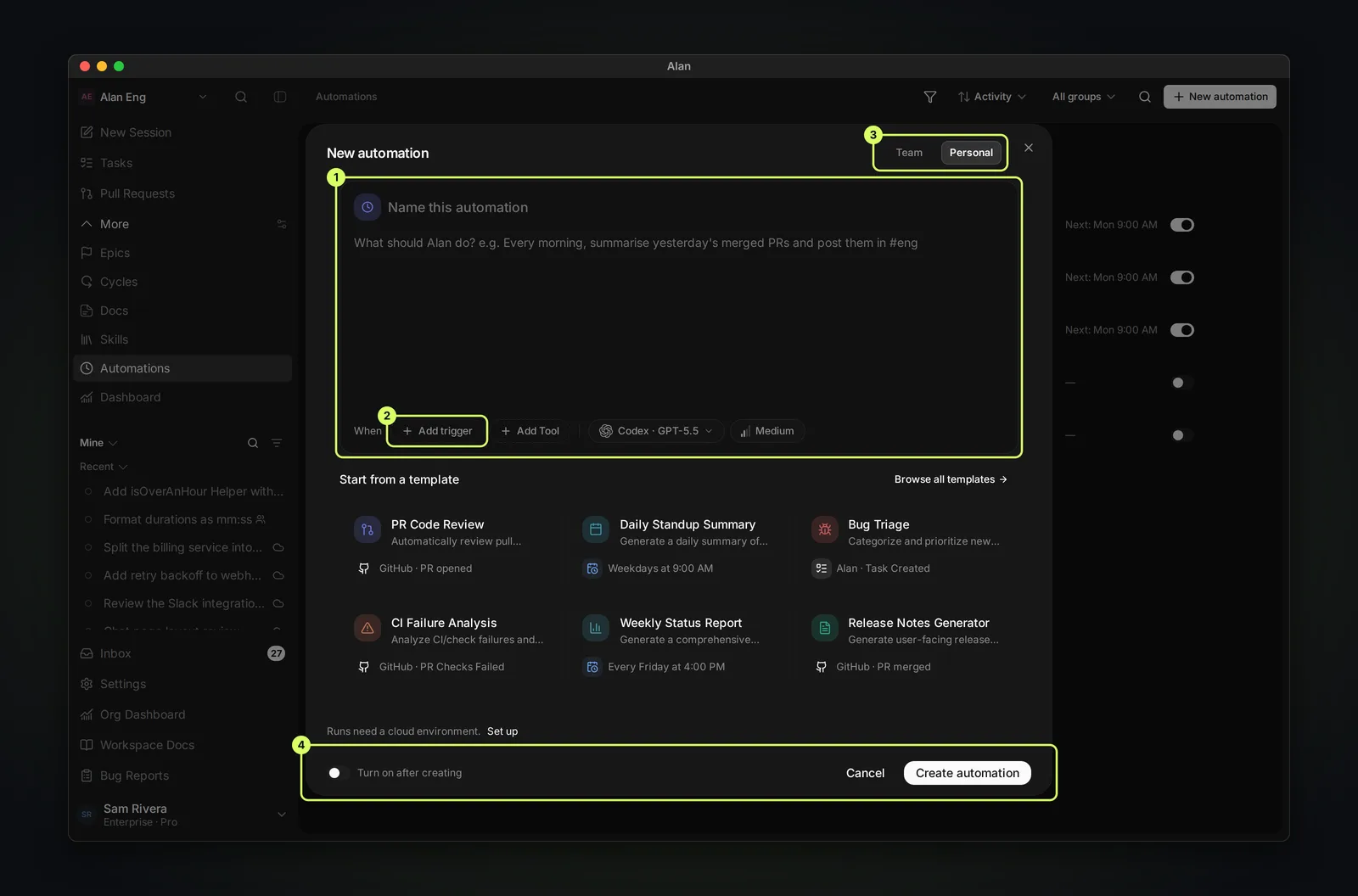Click the Pull Requests icon in the sidebar
This screenshot has height=896, width=1358.
(87, 193)
